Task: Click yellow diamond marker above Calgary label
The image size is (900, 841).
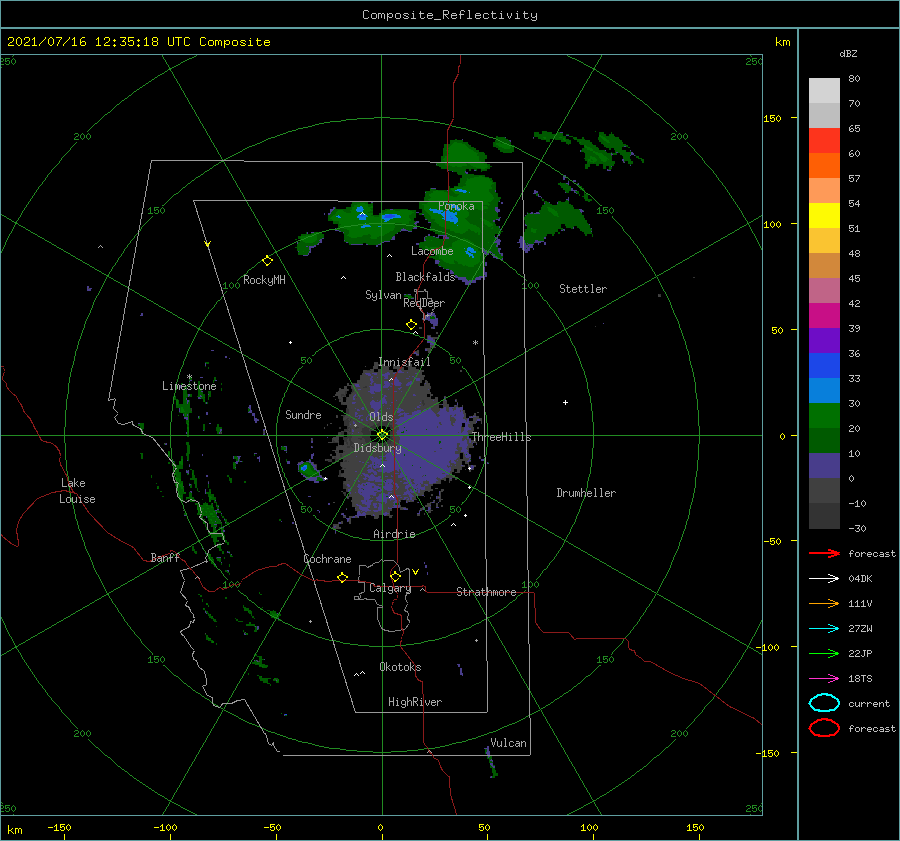Action: coord(395,576)
